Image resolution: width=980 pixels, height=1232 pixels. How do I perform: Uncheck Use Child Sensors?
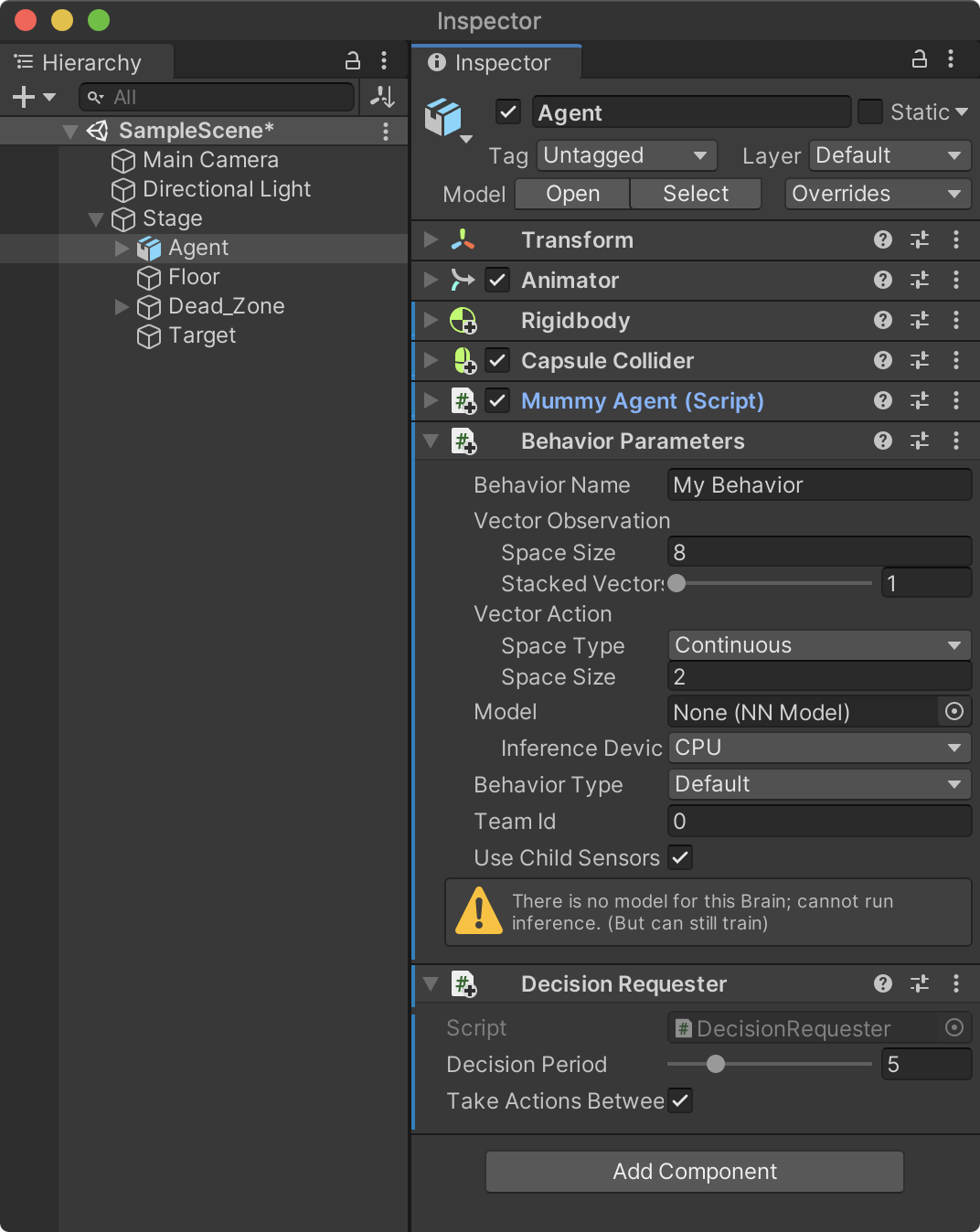(680, 857)
